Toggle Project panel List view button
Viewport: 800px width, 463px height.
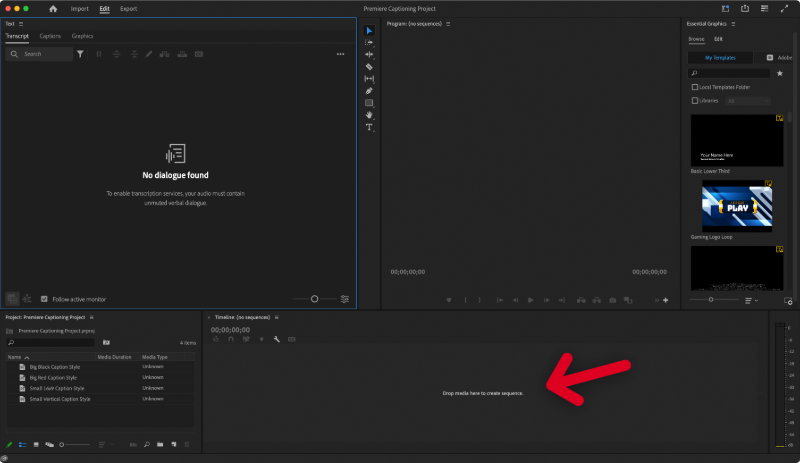(x=22, y=445)
